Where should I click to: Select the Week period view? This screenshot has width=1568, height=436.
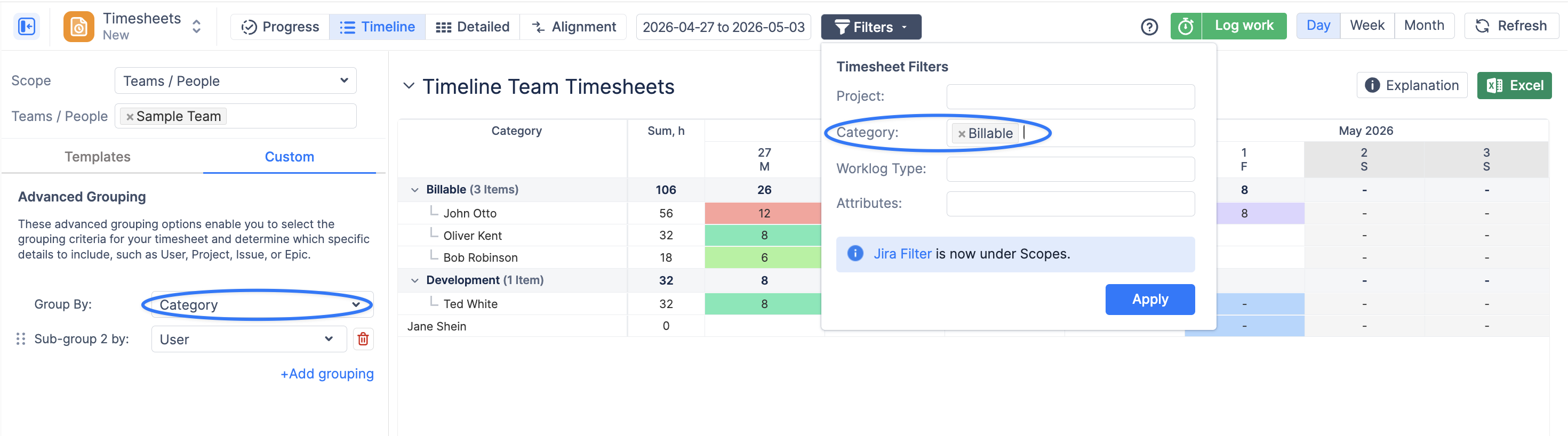(x=1367, y=26)
